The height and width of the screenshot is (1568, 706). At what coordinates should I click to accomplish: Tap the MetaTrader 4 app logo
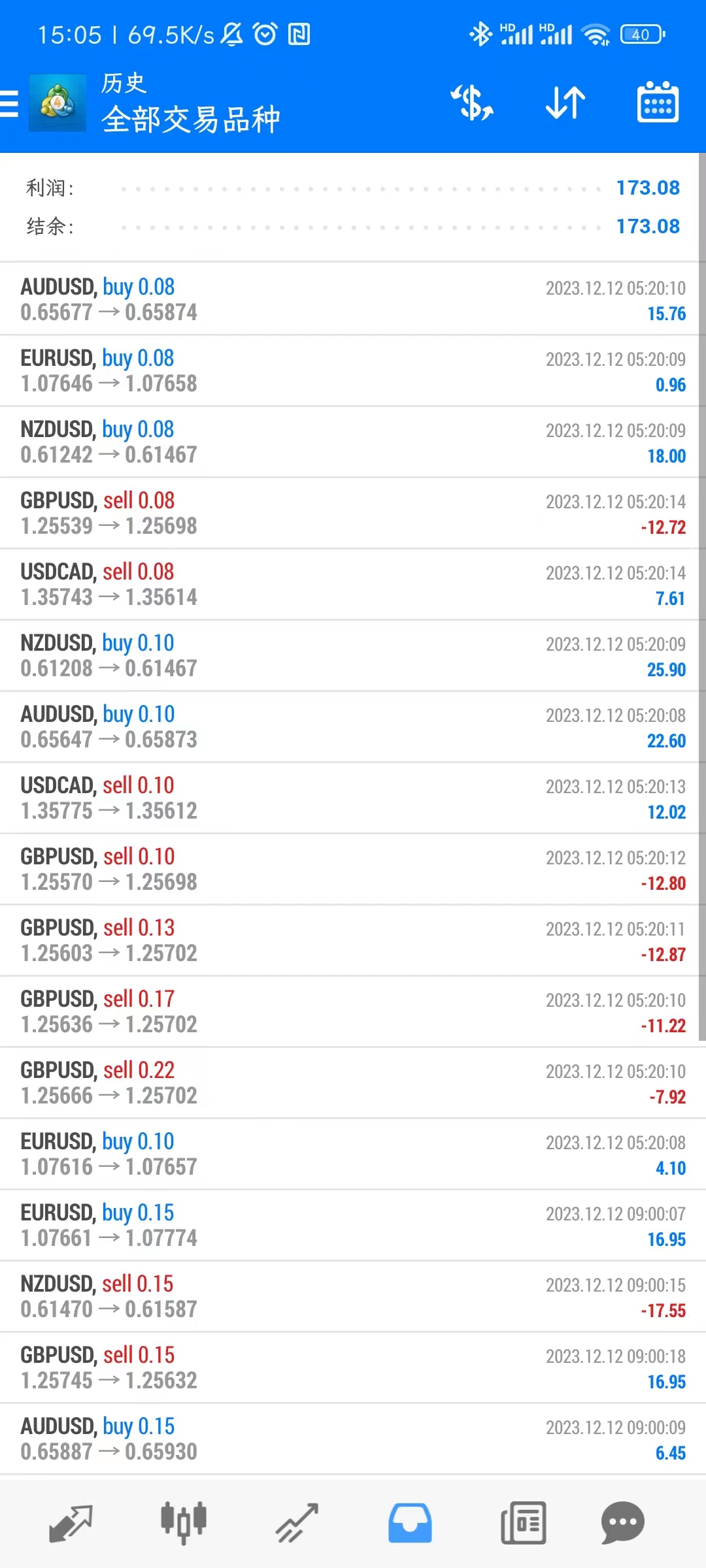(58, 103)
